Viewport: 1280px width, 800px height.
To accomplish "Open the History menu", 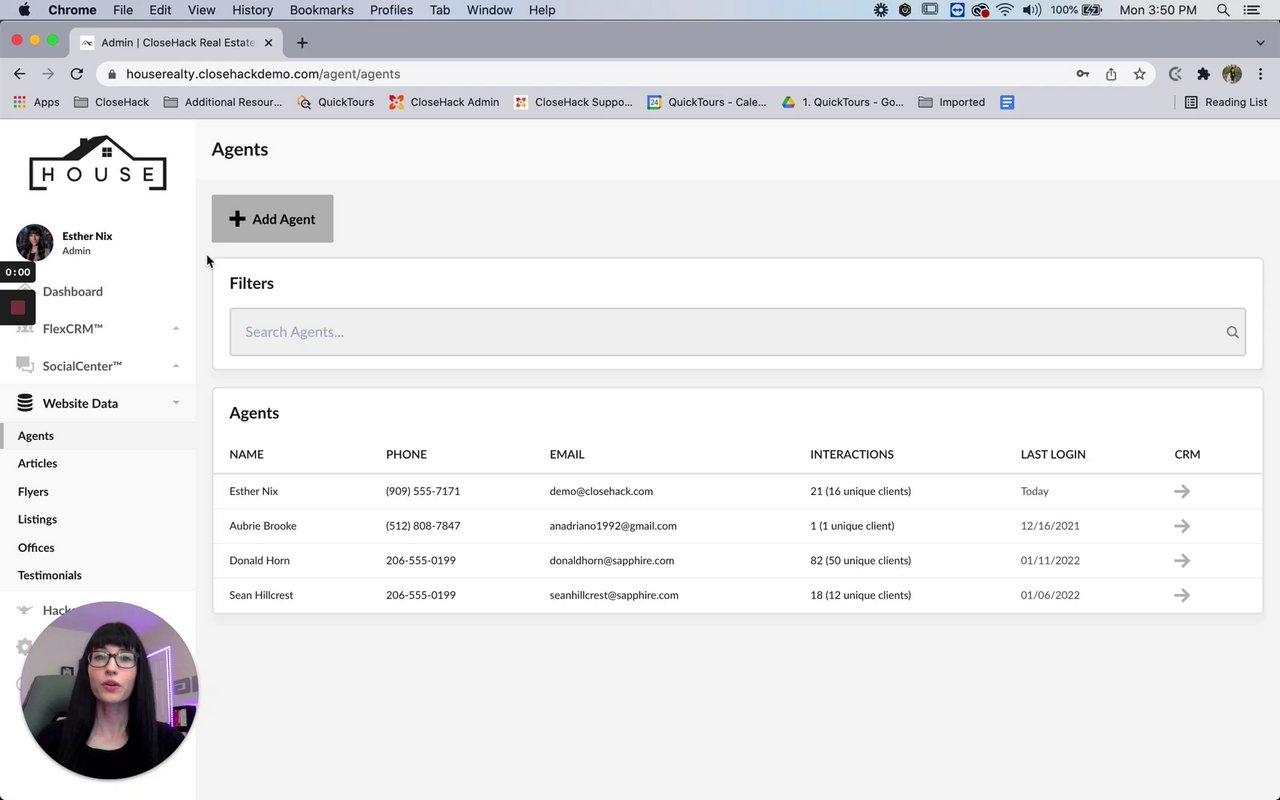I will 252,10.
